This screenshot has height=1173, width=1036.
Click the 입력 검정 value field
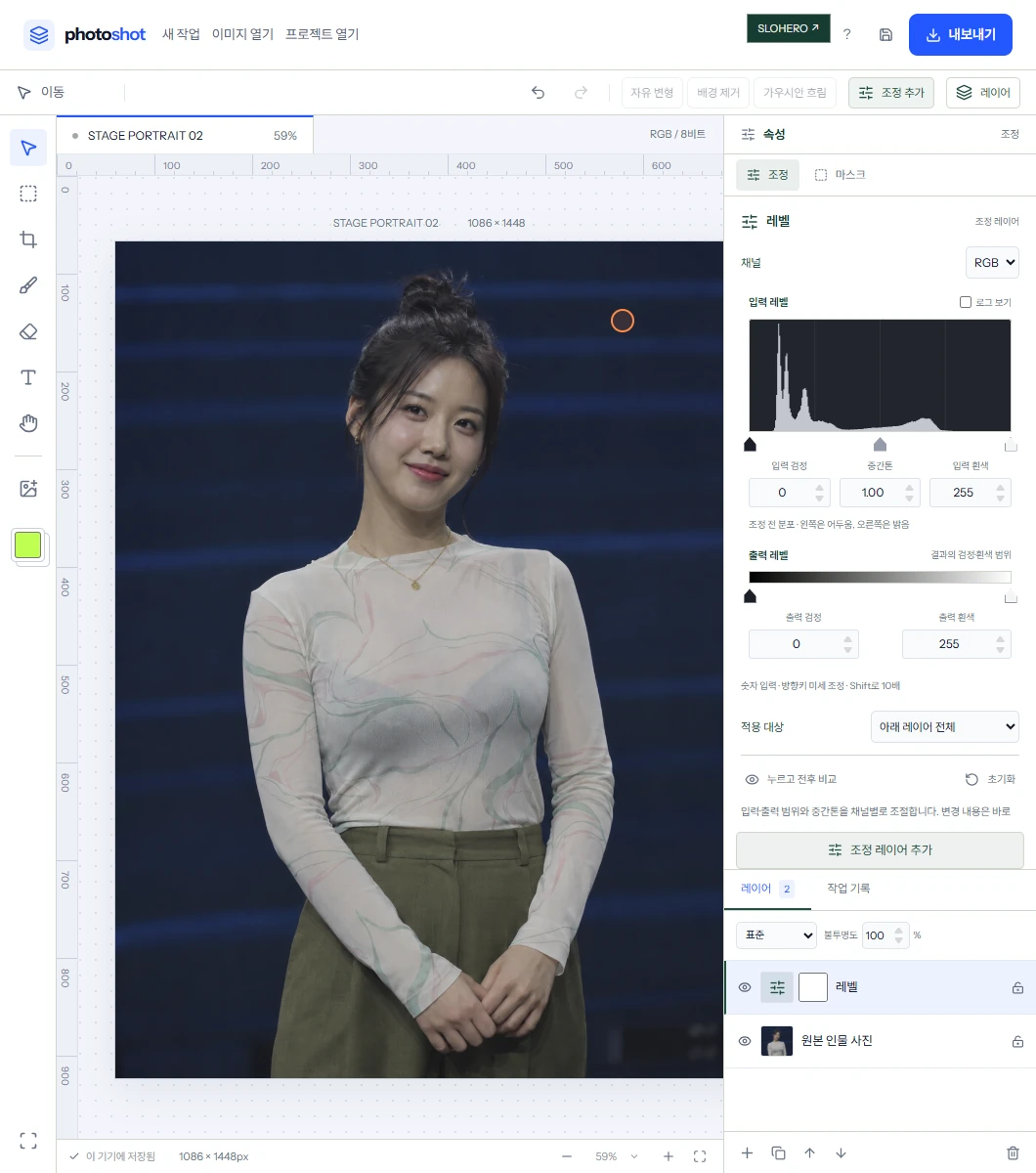pyautogui.click(x=782, y=493)
